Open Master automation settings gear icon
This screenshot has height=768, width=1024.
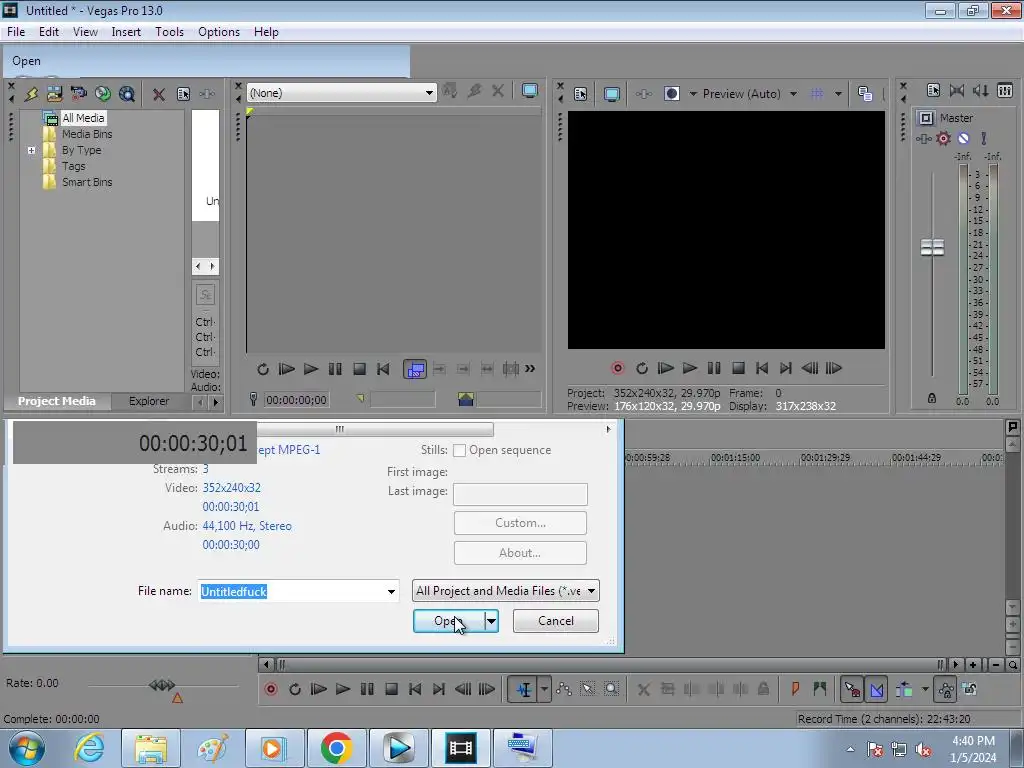coord(943,138)
